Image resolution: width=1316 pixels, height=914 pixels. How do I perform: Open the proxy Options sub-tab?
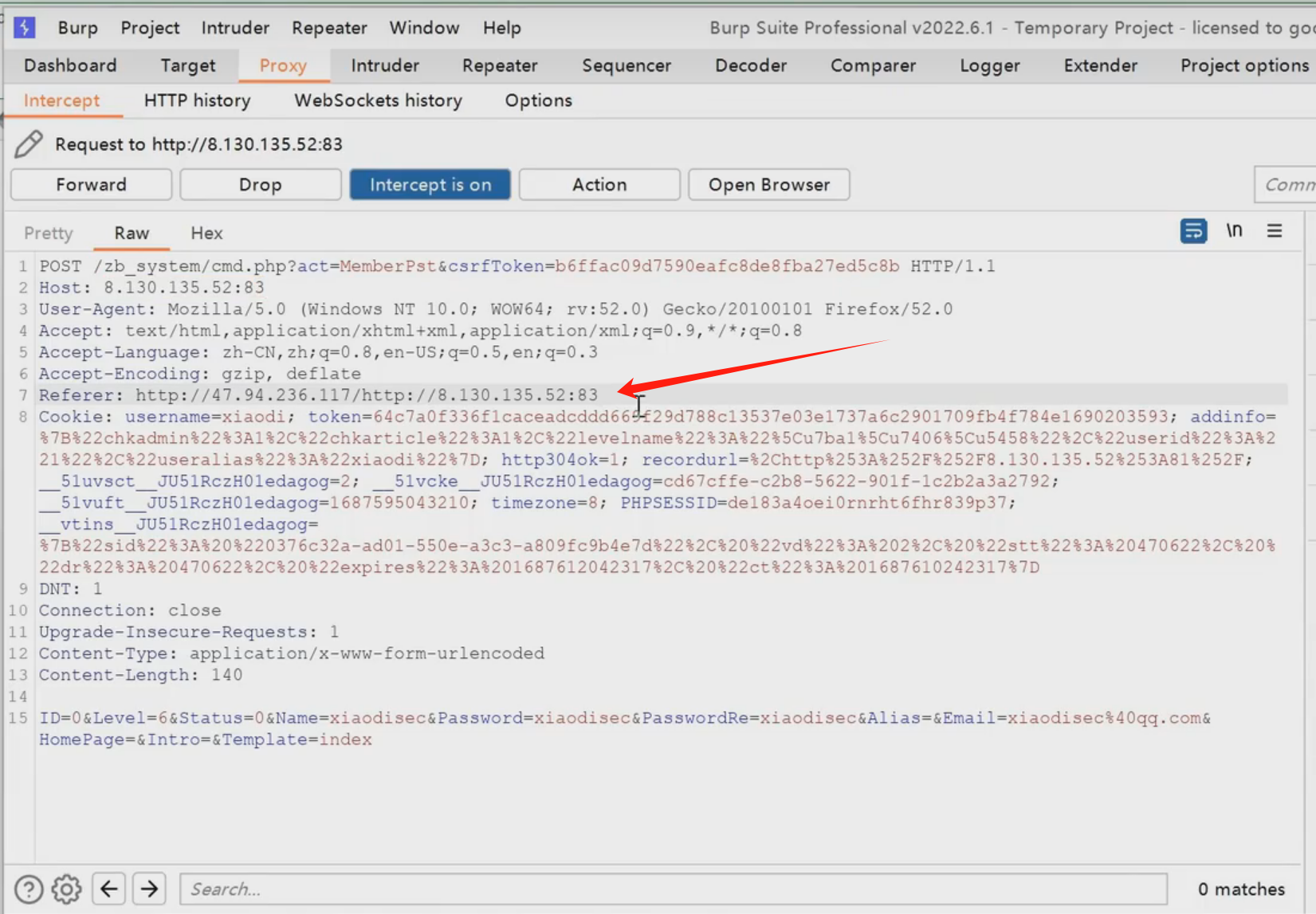538,100
